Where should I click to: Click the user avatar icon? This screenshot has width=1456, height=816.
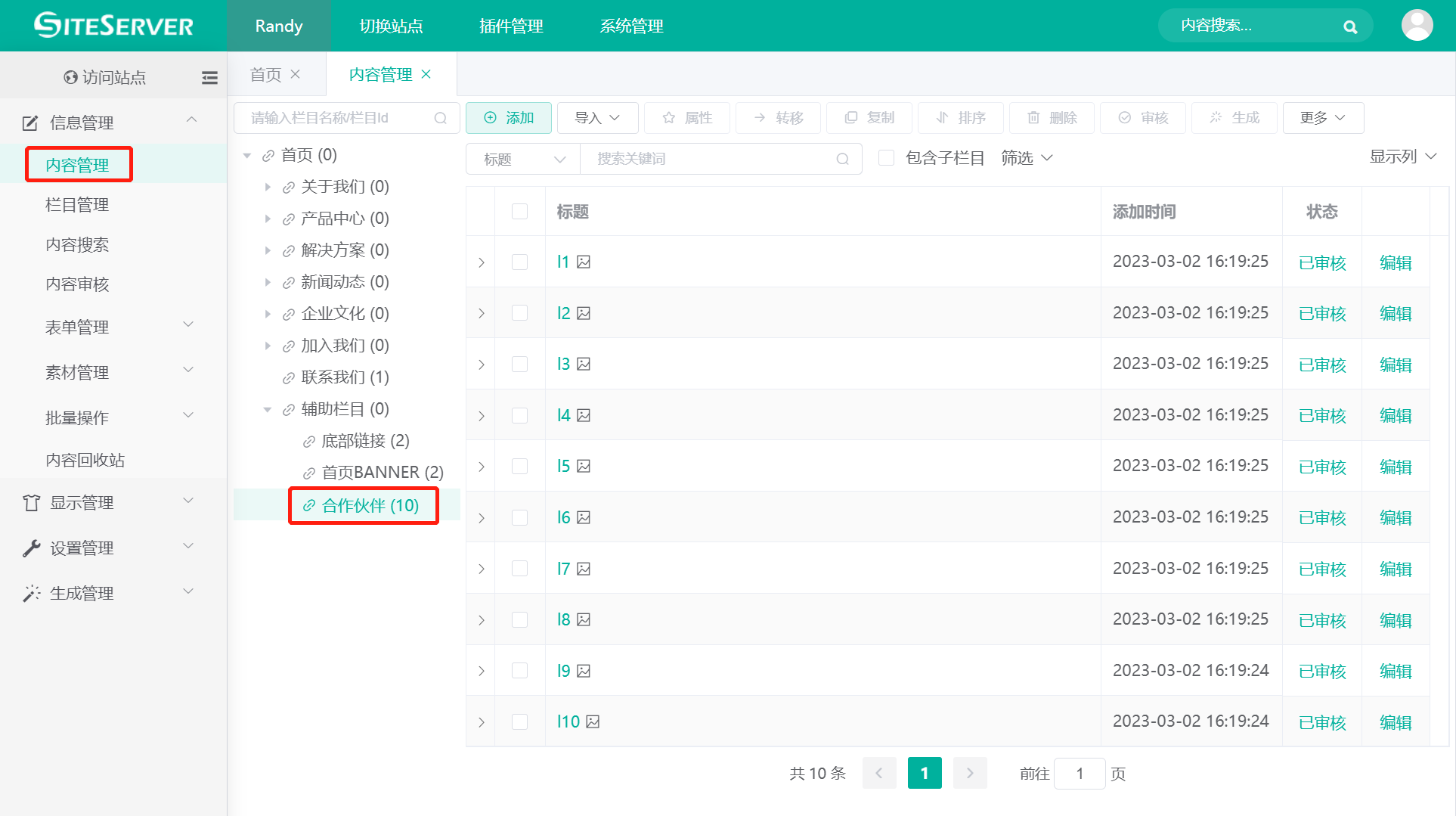pyautogui.click(x=1417, y=26)
